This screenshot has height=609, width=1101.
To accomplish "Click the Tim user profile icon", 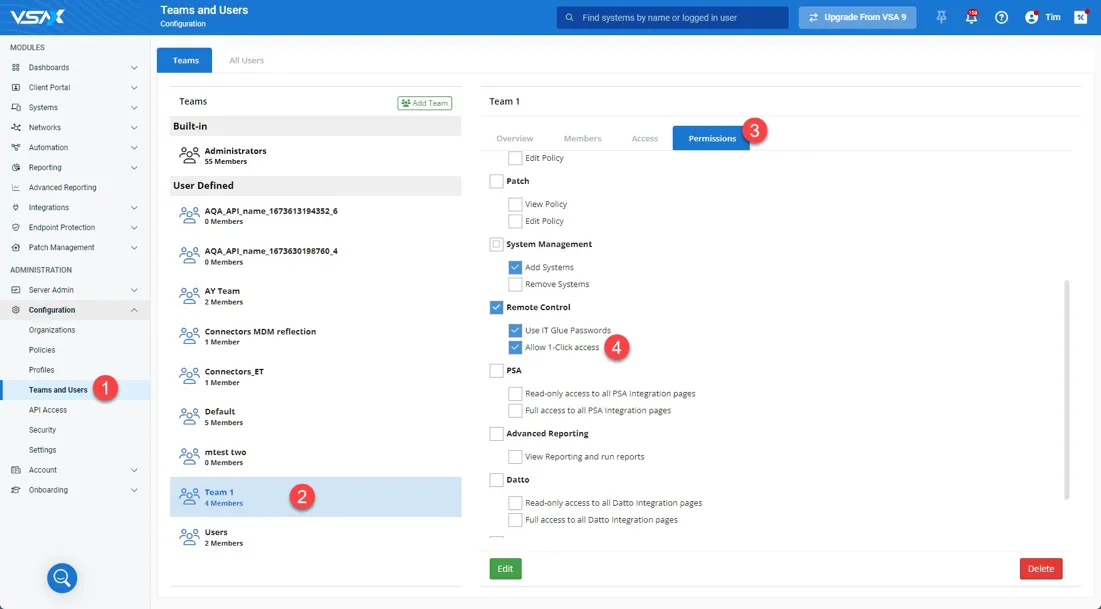I will tap(1032, 18).
